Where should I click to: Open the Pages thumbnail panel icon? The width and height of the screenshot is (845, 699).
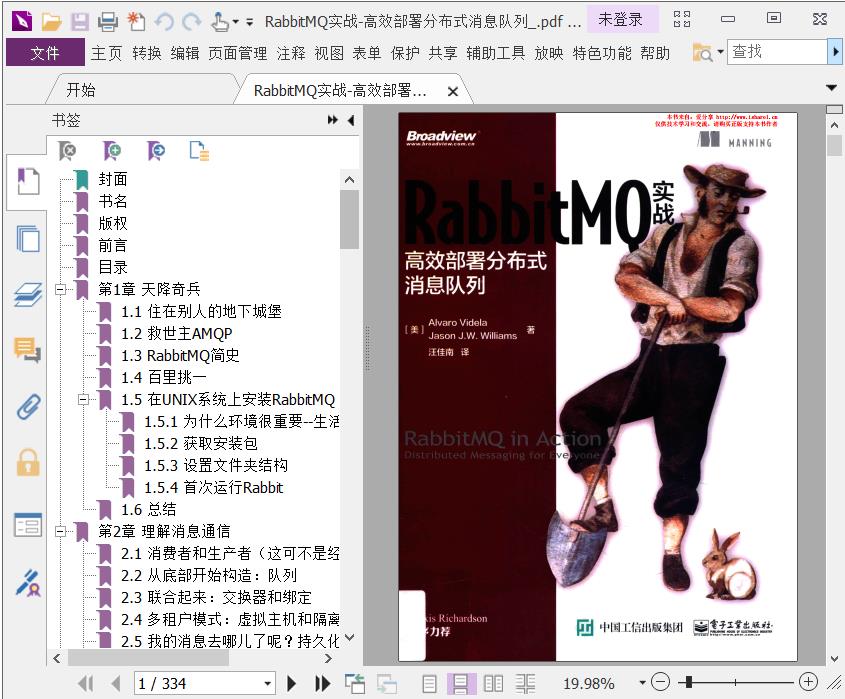pos(28,239)
